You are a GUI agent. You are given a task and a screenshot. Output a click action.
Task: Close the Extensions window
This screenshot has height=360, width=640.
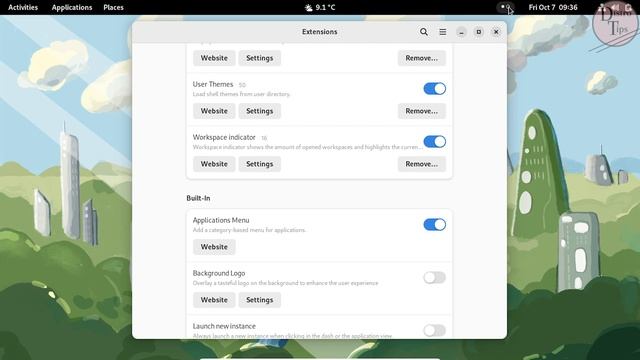pyautogui.click(x=496, y=32)
